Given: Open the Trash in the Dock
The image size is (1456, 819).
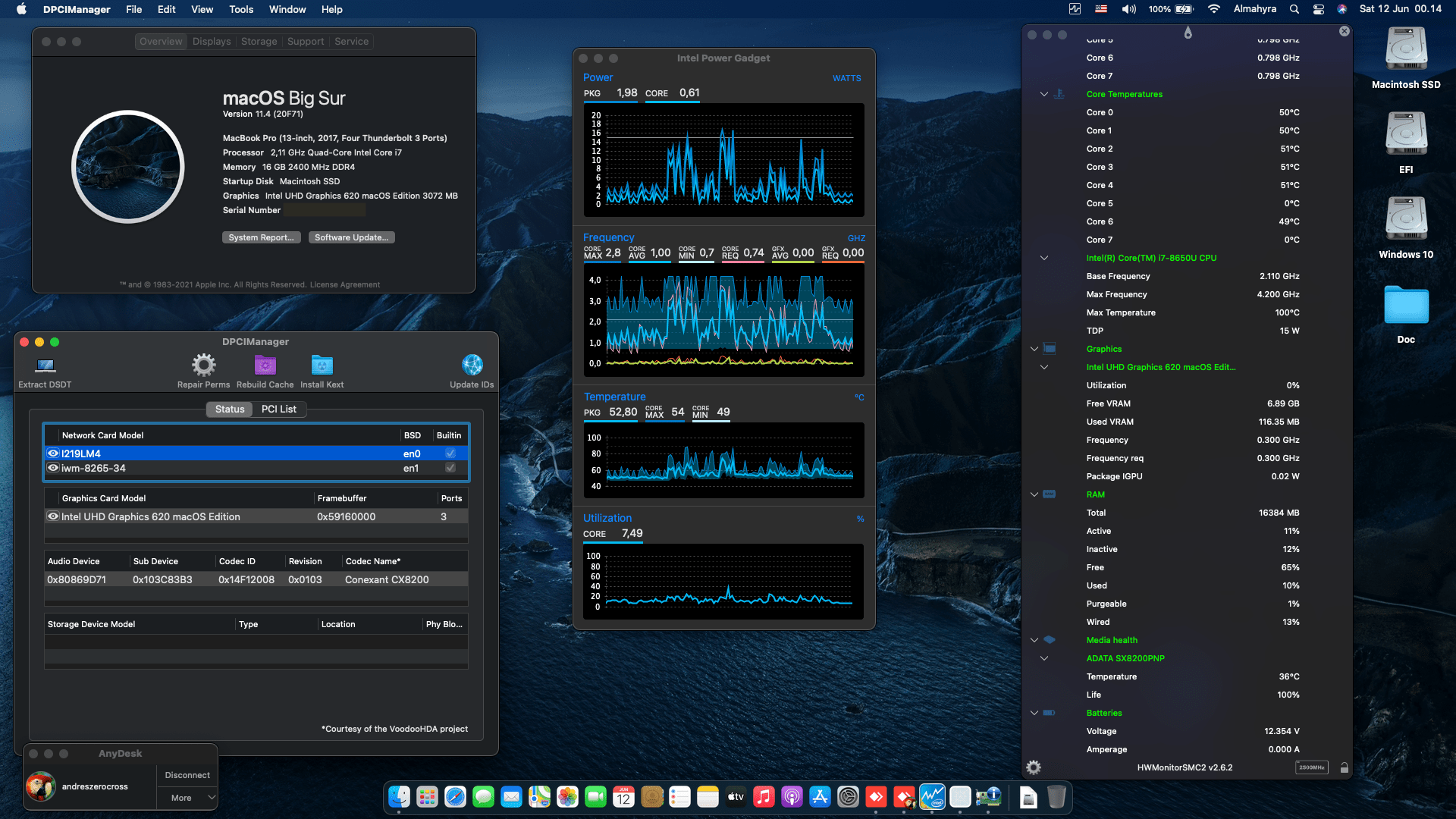Looking at the screenshot, I should (1056, 797).
